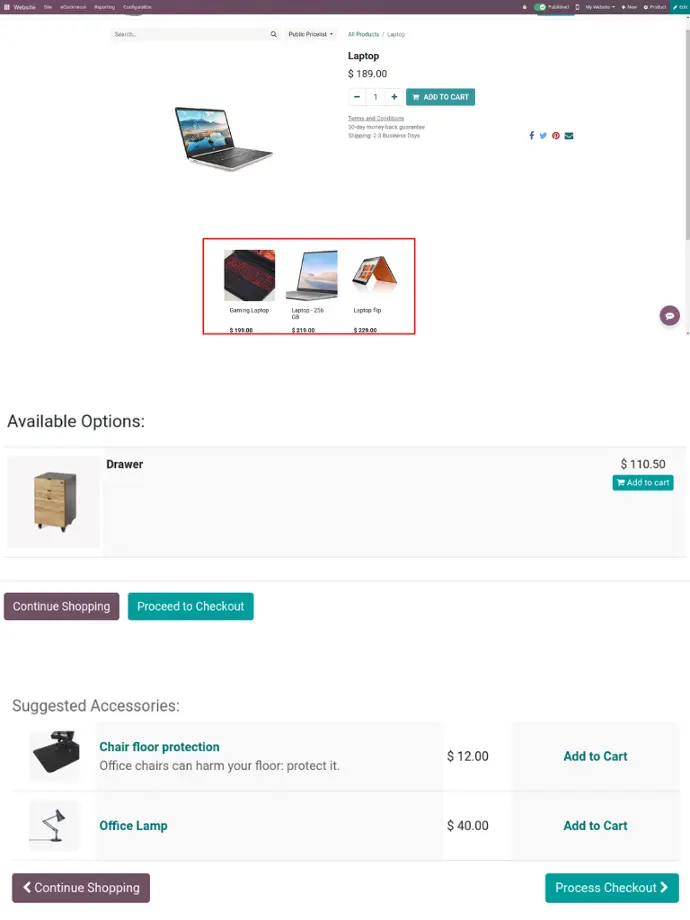
Task: Open the eCommerce menu
Action: (73, 7)
